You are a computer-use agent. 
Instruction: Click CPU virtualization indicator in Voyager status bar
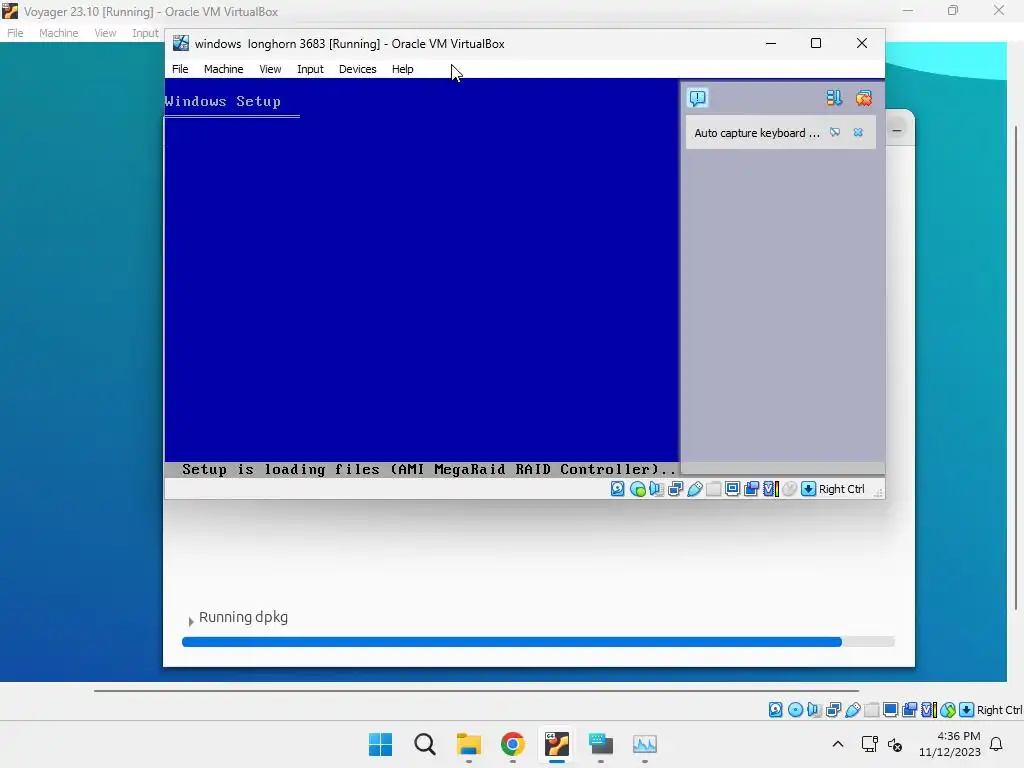pos(929,710)
